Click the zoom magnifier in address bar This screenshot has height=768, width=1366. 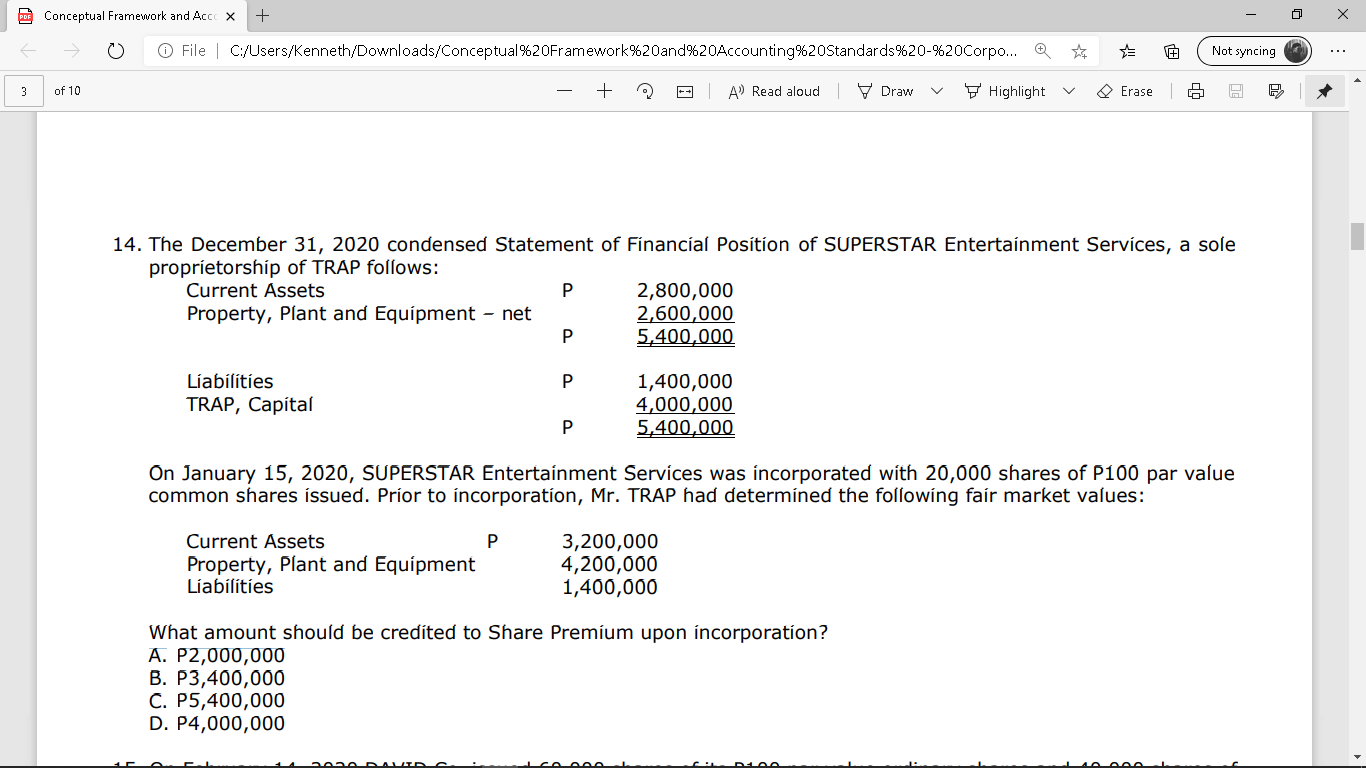point(1042,51)
